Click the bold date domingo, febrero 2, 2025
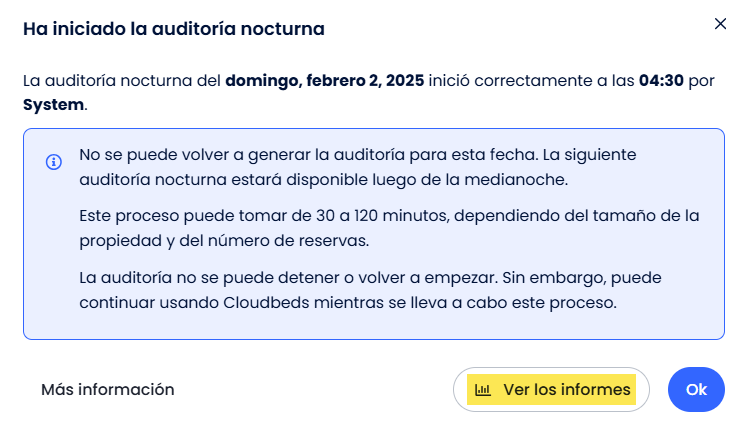 tap(324, 81)
